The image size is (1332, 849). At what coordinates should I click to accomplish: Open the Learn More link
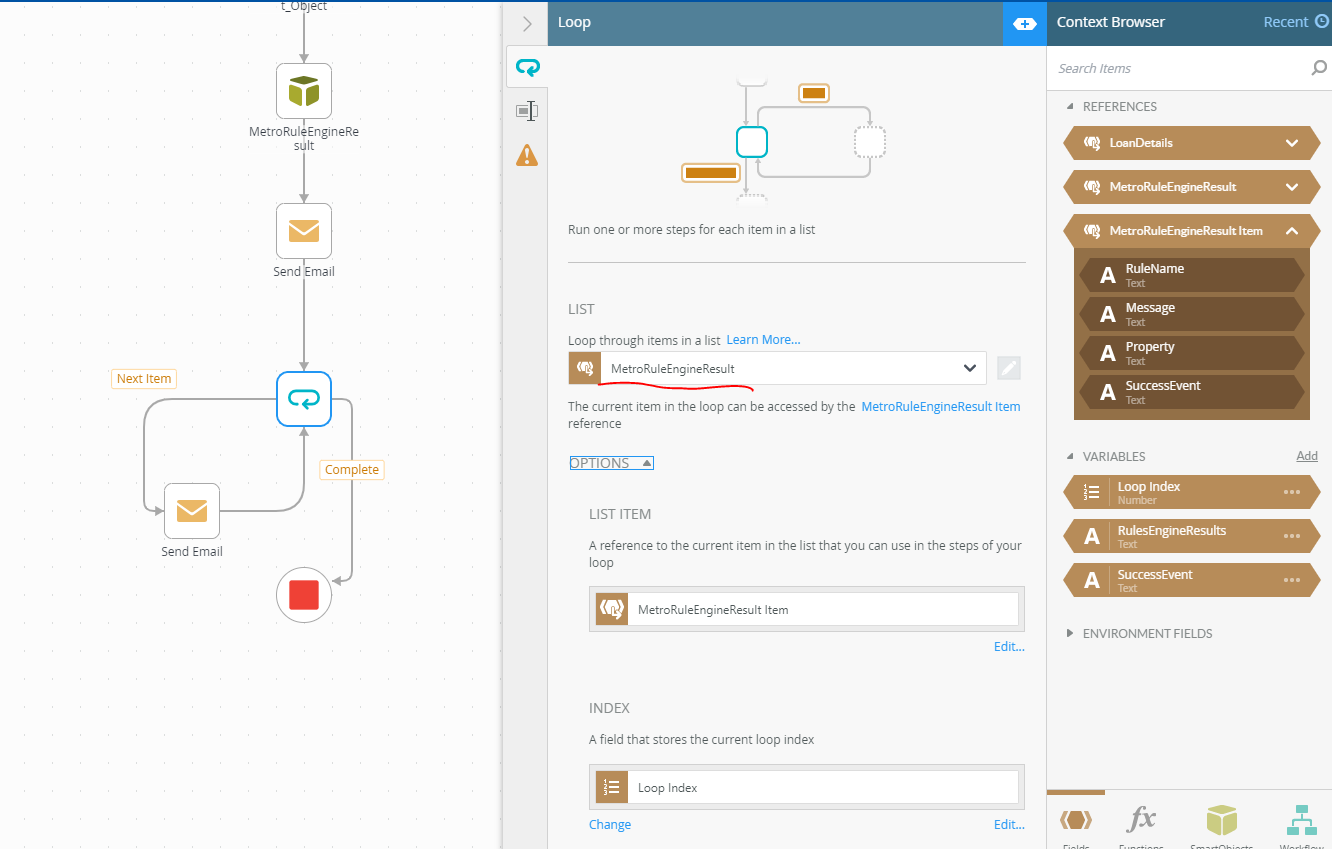[763, 340]
